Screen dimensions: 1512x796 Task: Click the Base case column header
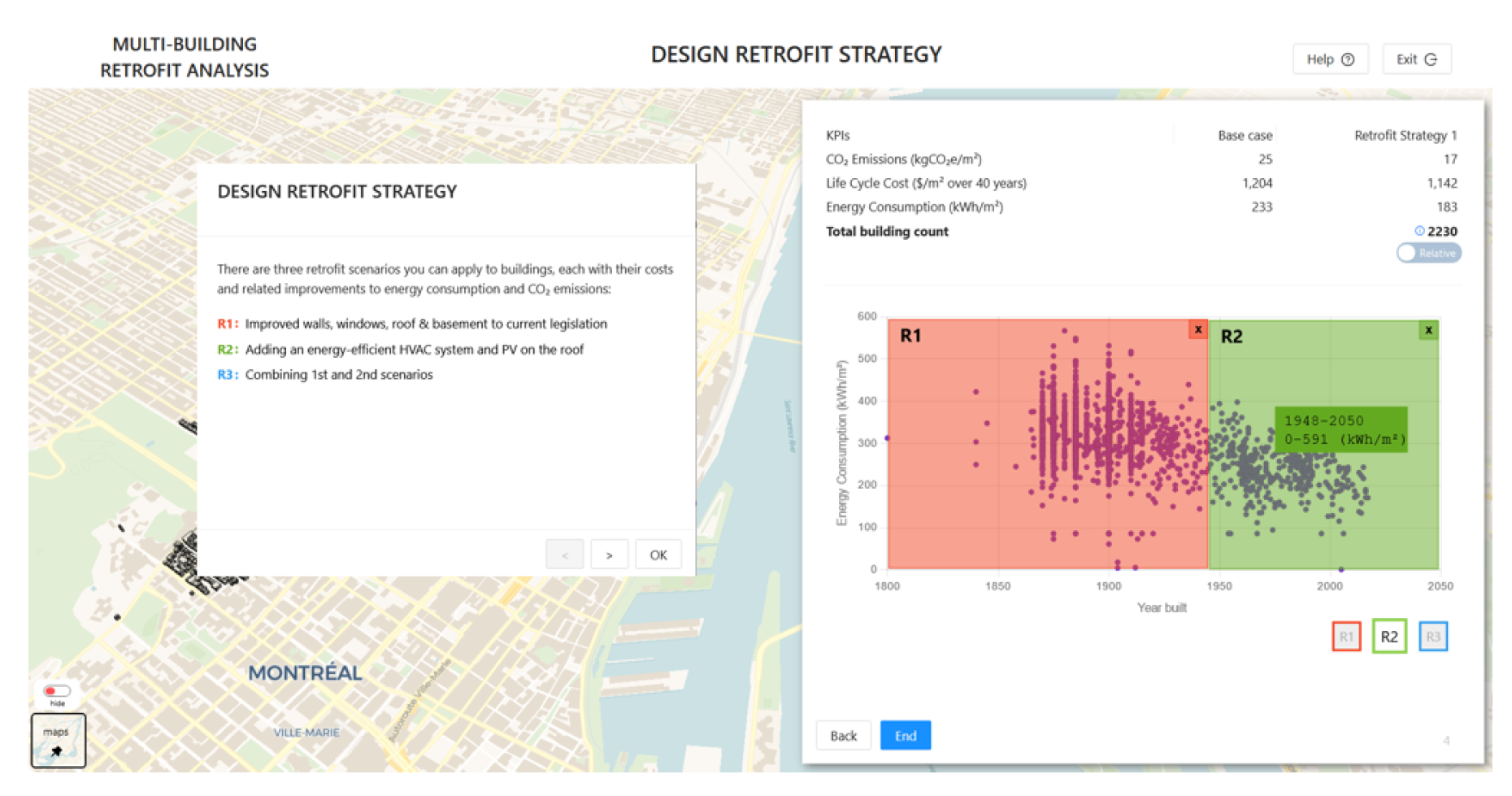pyautogui.click(x=1245, y=136)
